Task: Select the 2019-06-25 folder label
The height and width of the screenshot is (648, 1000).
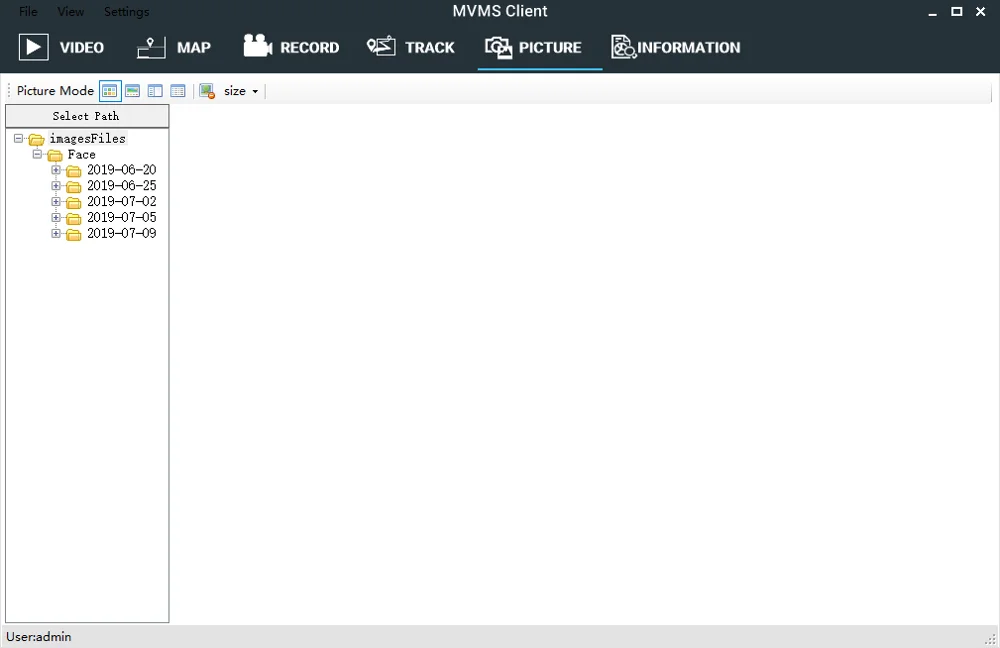Action: click(121, 186)
